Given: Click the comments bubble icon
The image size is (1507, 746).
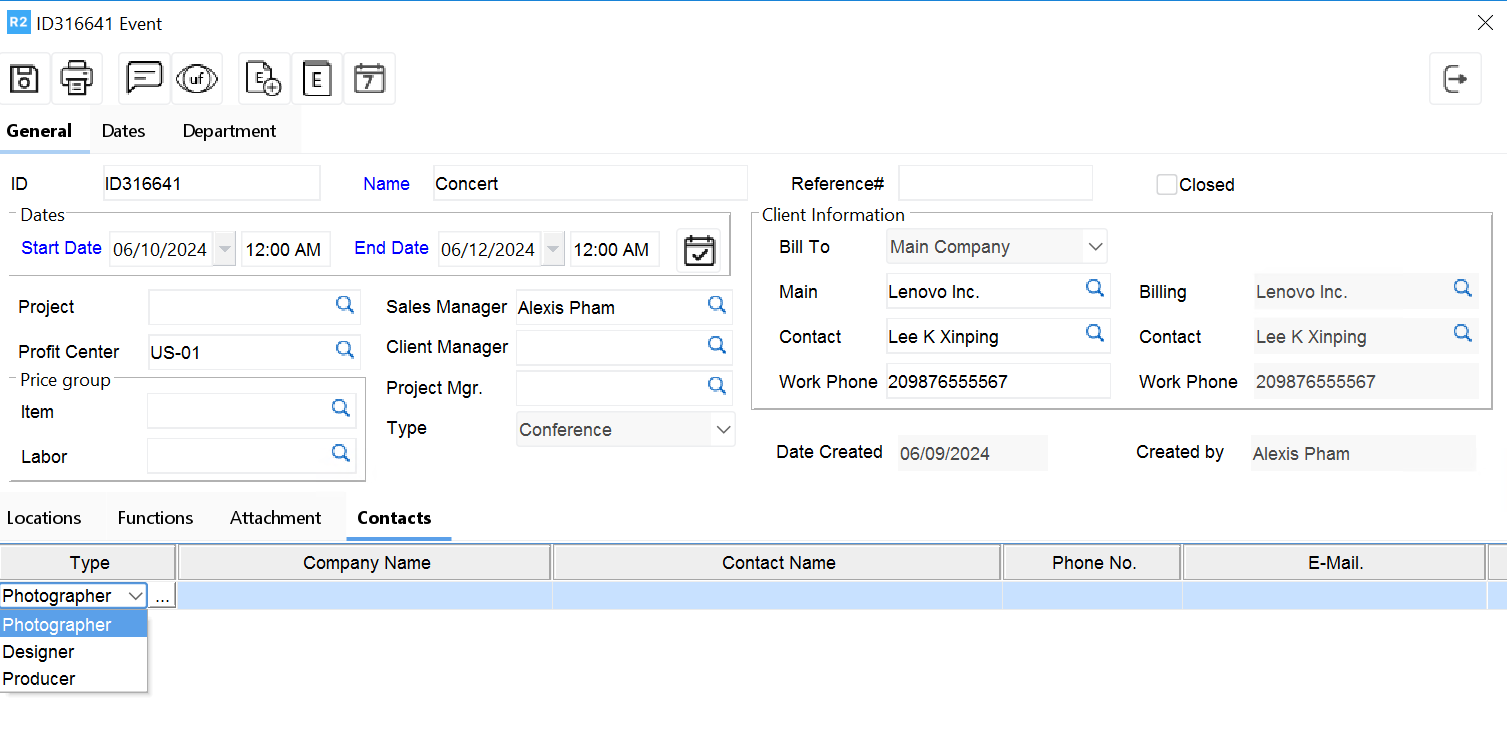Looking at the screenshot, I should (143, 78).
